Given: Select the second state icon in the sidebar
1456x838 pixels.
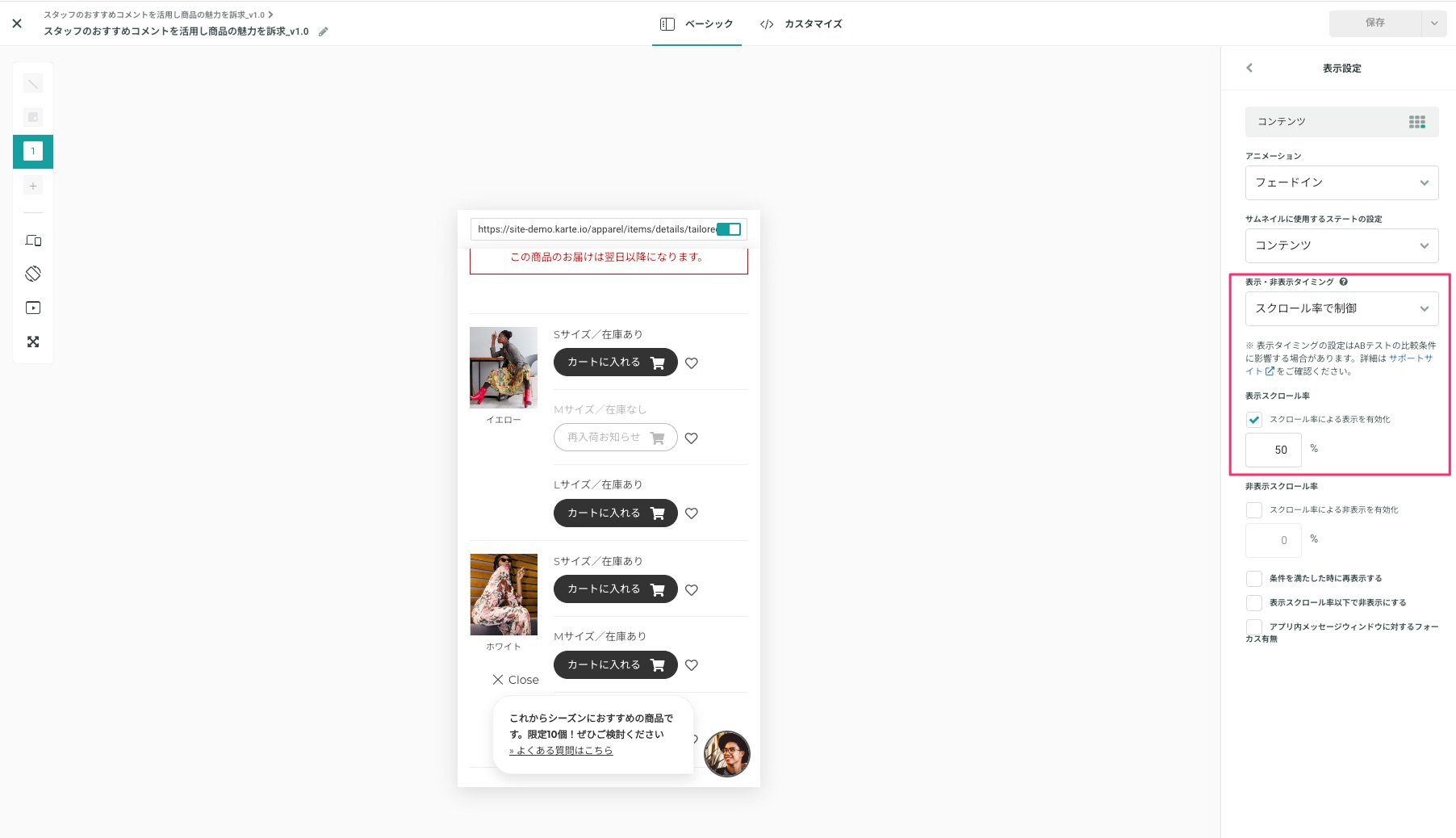Looking at the screenshot, I should [x=33, y=117].
